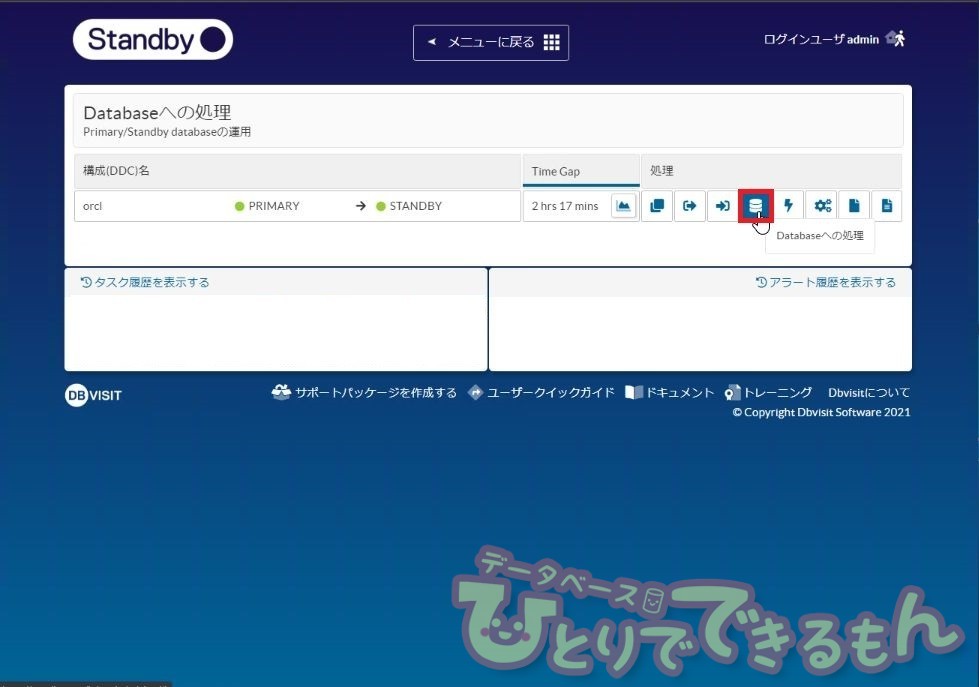Click サポートパッケージを作成する link
Screen dimensions: 979x687
[364, 393]
